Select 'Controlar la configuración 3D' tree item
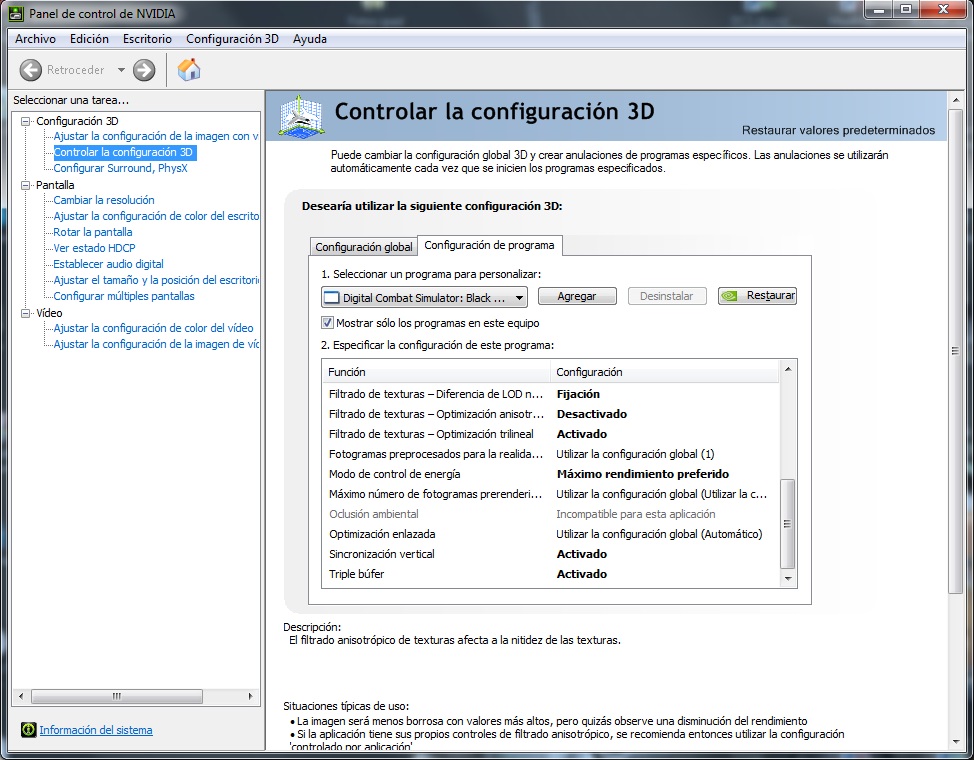 tap(124, 152)
